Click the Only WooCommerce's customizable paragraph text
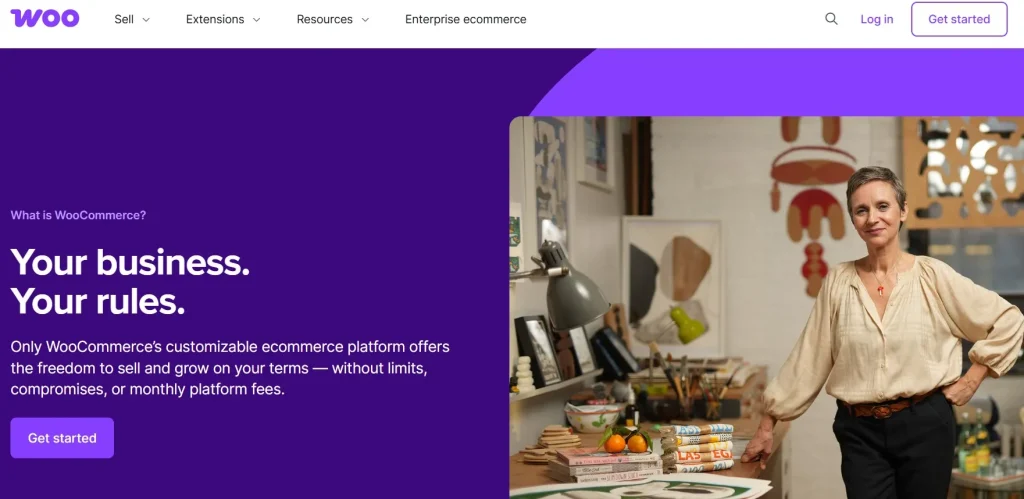 pyautogui.click(x=230, y=368)
